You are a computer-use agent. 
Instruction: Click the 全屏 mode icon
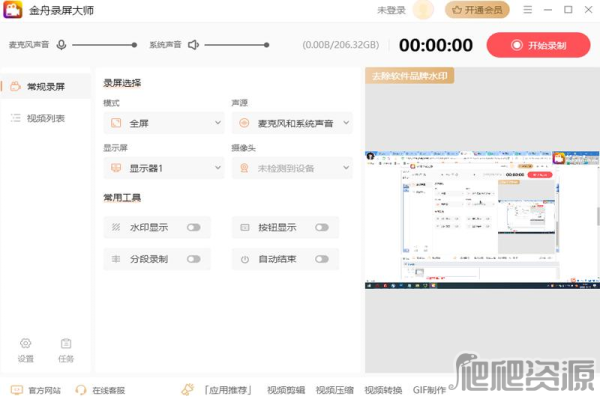point(116,123)
